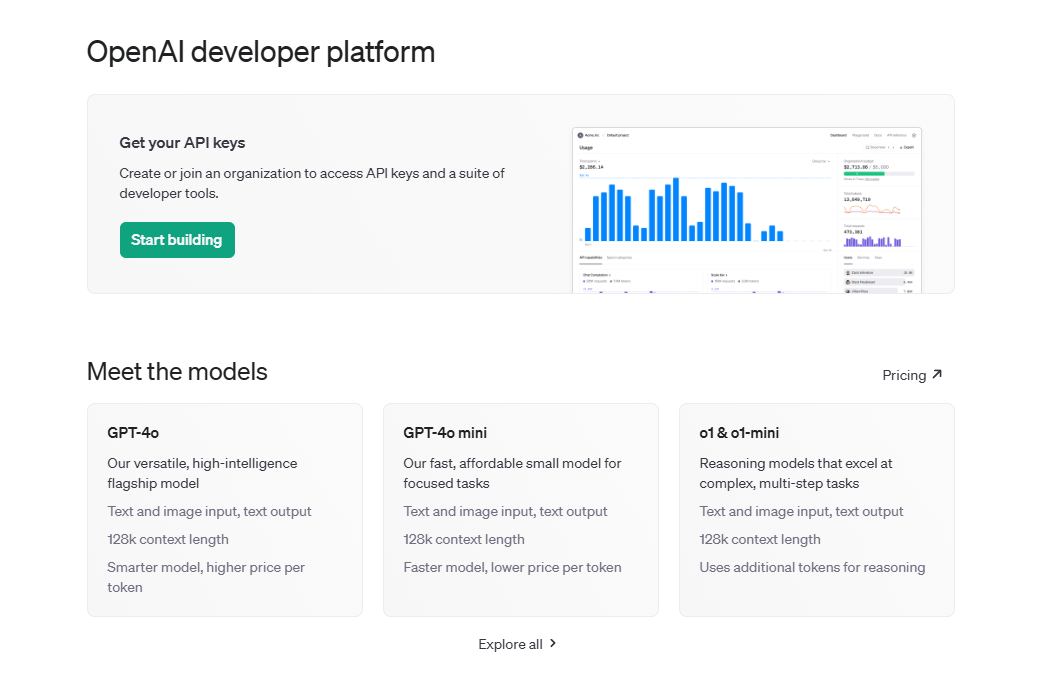Select the 'OpenAI developer platform' heading
1050x679 pixels.
(x=261, y=52)
